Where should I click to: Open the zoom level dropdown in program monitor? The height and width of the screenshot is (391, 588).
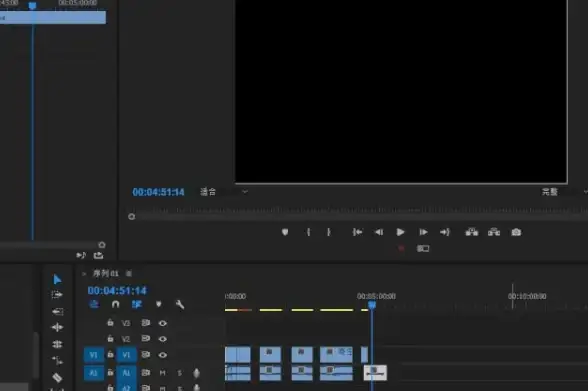[224, 192]
